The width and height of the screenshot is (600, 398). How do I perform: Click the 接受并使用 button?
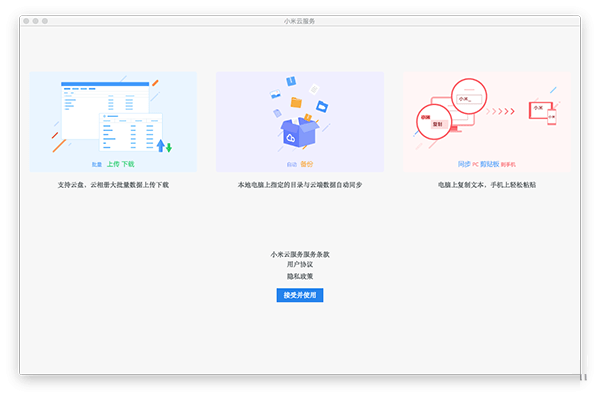click(300, 295)
